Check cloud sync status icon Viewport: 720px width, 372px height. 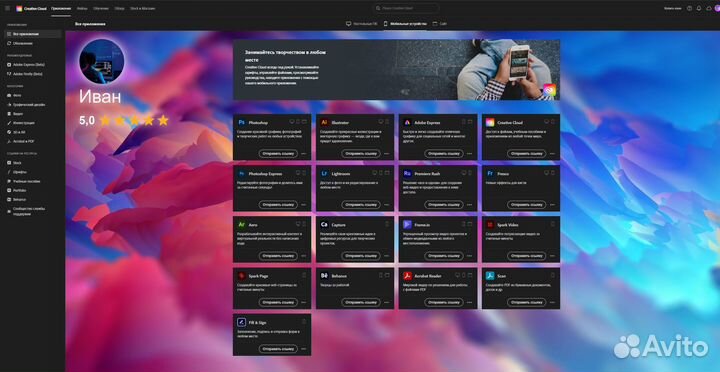[709, 8]
